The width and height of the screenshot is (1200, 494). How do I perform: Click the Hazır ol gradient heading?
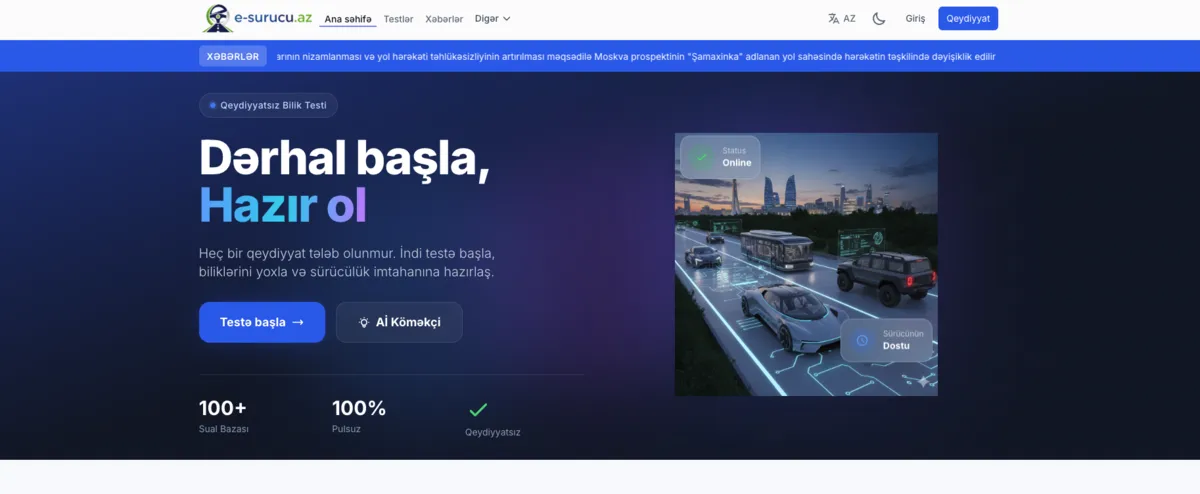pos(283,204)
